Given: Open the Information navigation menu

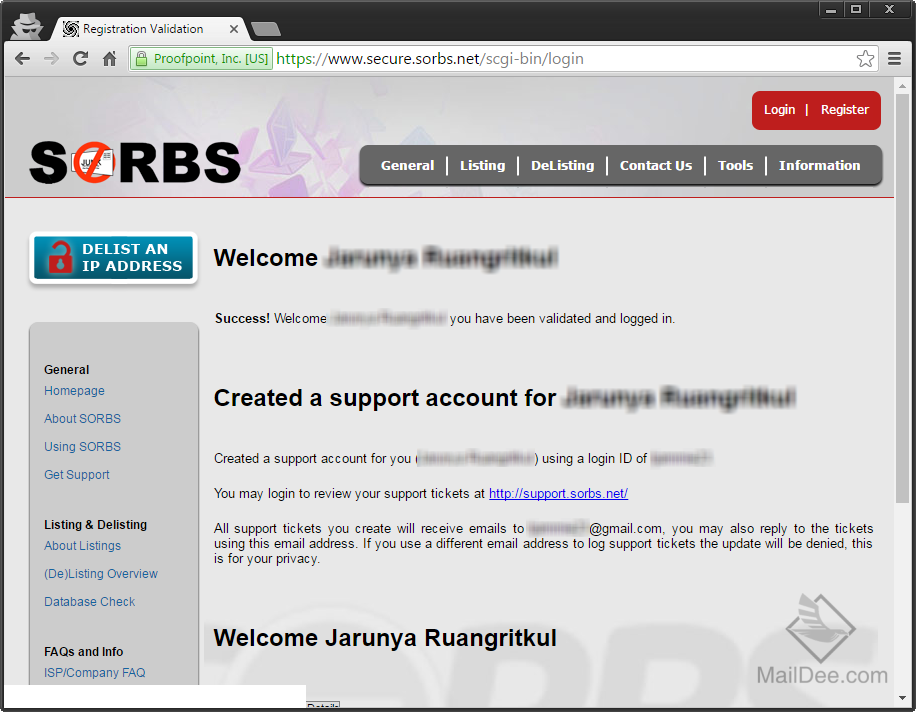Looking at the screenshot, I should click(x=819, y=165).
